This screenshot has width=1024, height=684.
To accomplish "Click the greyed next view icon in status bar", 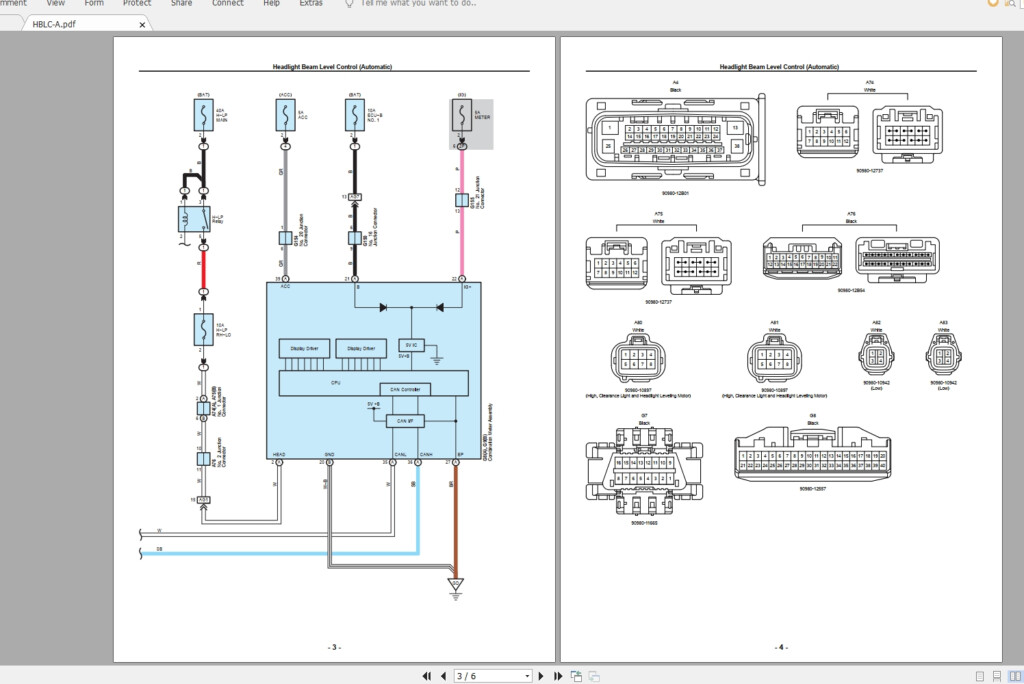I will [594, 676].
